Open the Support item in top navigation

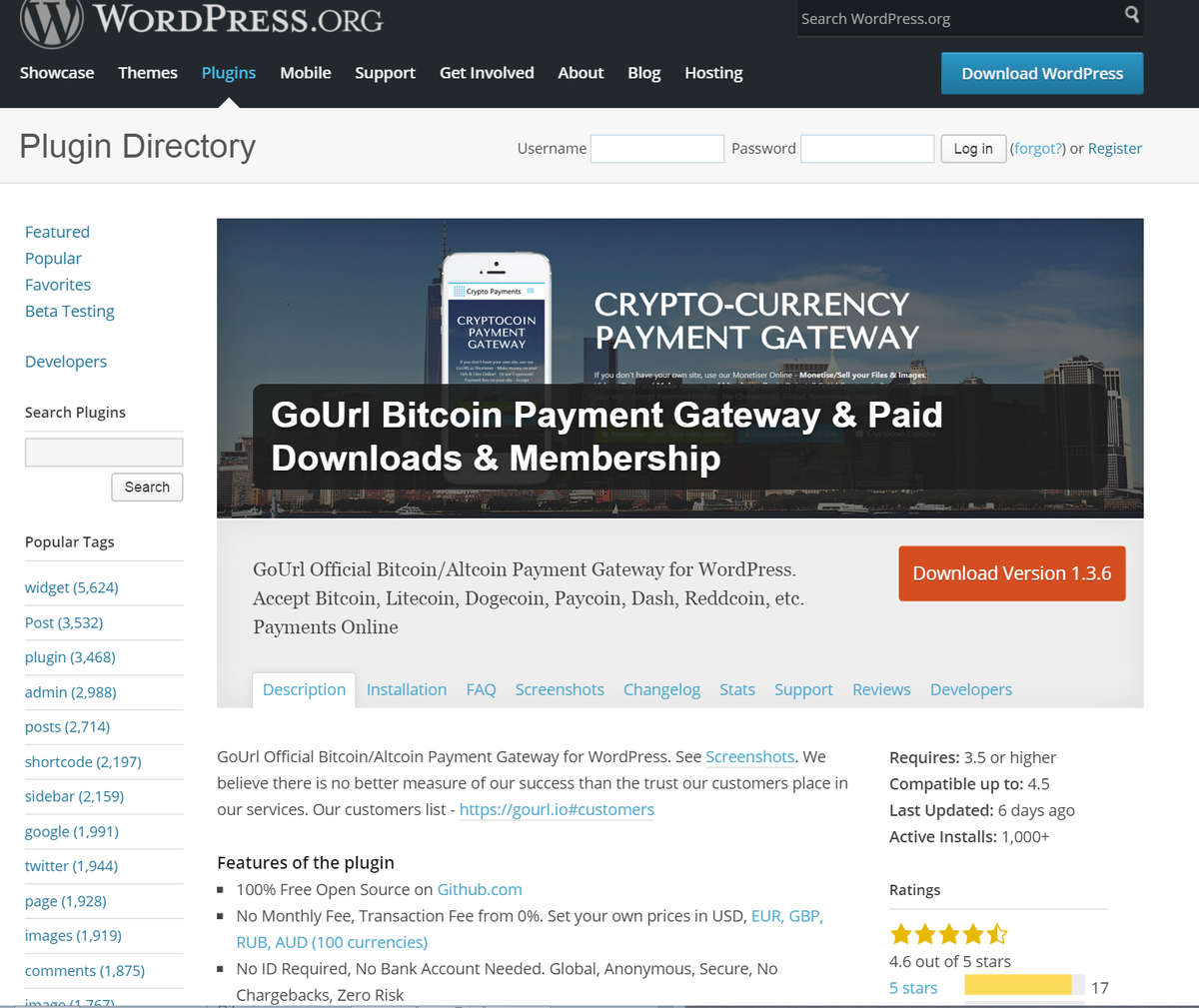point(385,73)
